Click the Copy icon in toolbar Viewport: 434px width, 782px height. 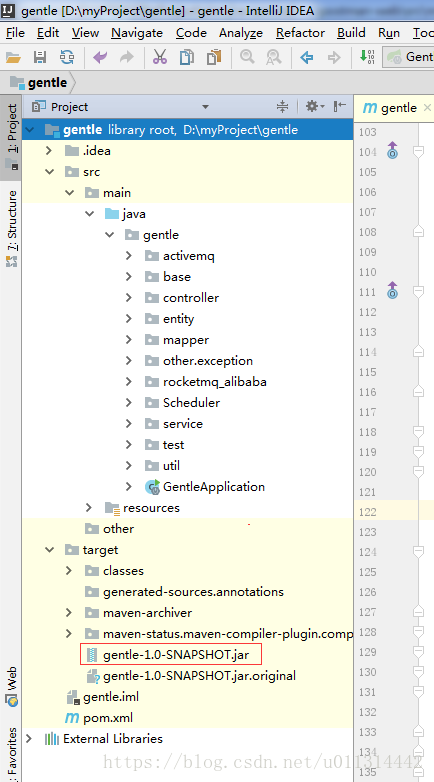coord(187,57)
